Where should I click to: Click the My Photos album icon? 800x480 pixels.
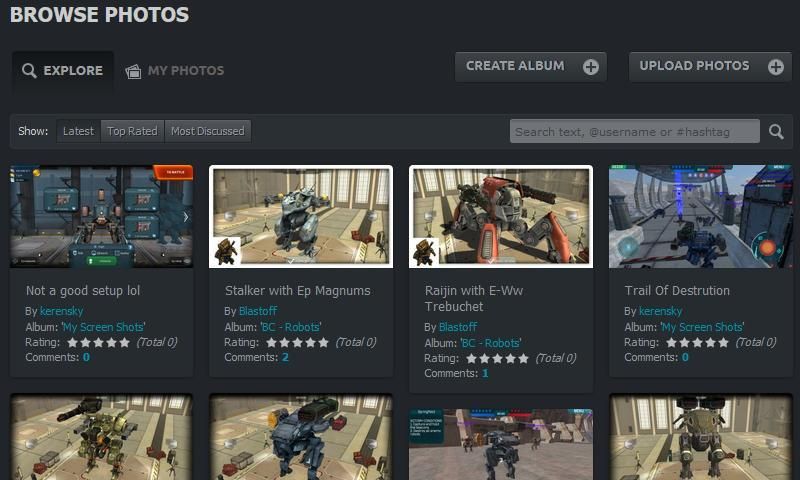tap(133, 71)
